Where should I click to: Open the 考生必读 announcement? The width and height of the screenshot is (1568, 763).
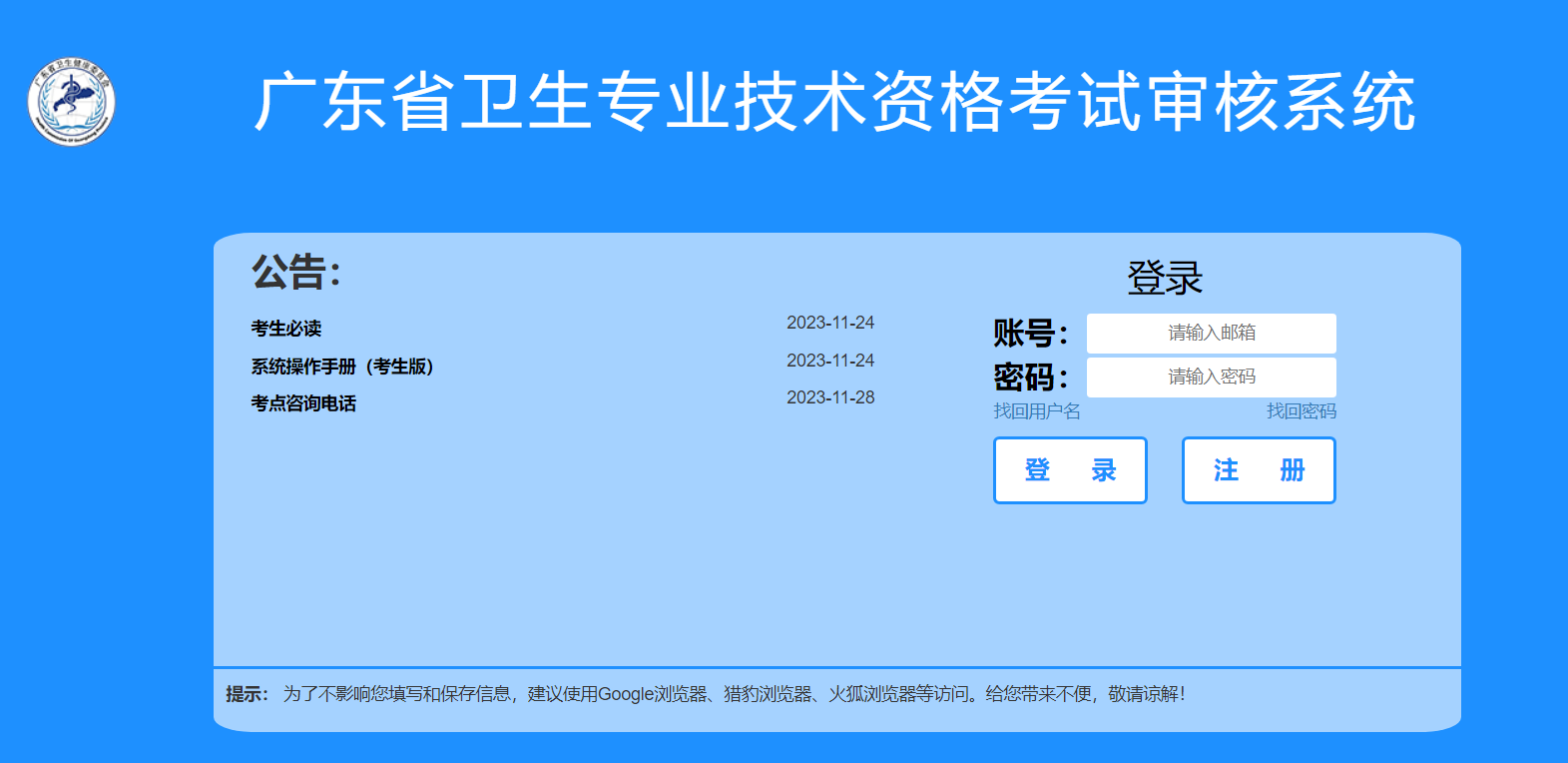pyautogui.click(x=286, y=329)
